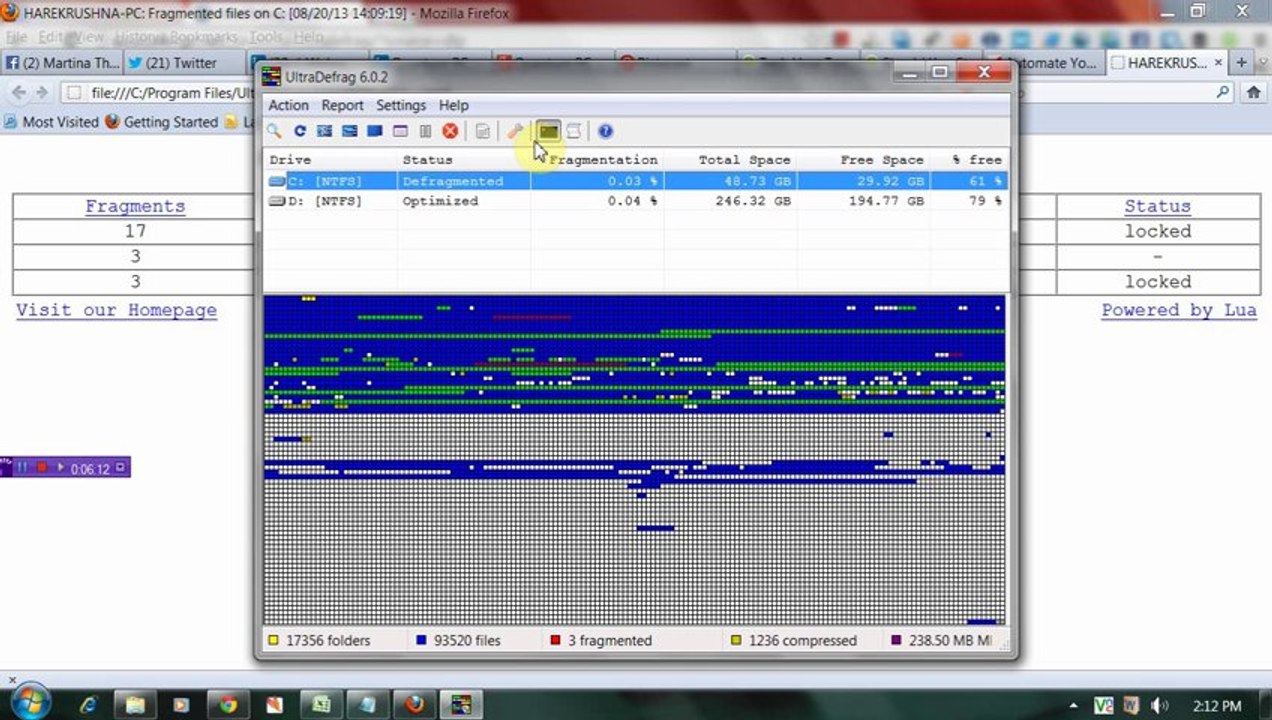Open the Visit our Homepage link

click(x=116, y=310)
